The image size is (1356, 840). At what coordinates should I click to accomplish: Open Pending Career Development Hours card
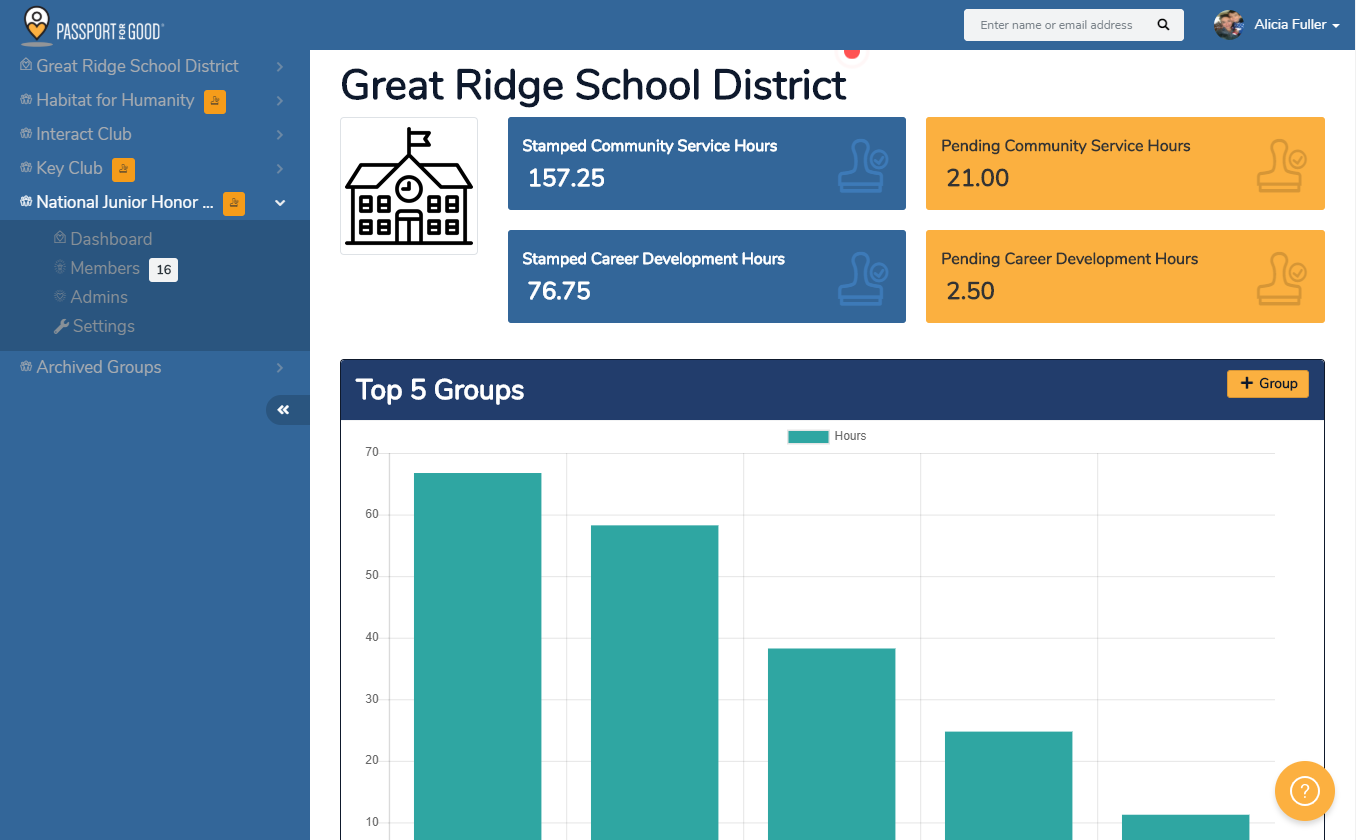pyautogui.click(x=1125, y=277)
